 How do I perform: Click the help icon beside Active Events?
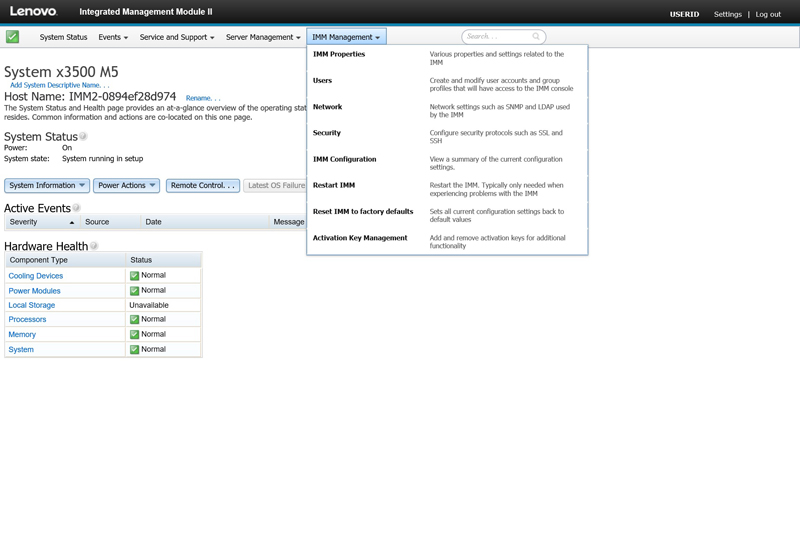coord(76,208)
